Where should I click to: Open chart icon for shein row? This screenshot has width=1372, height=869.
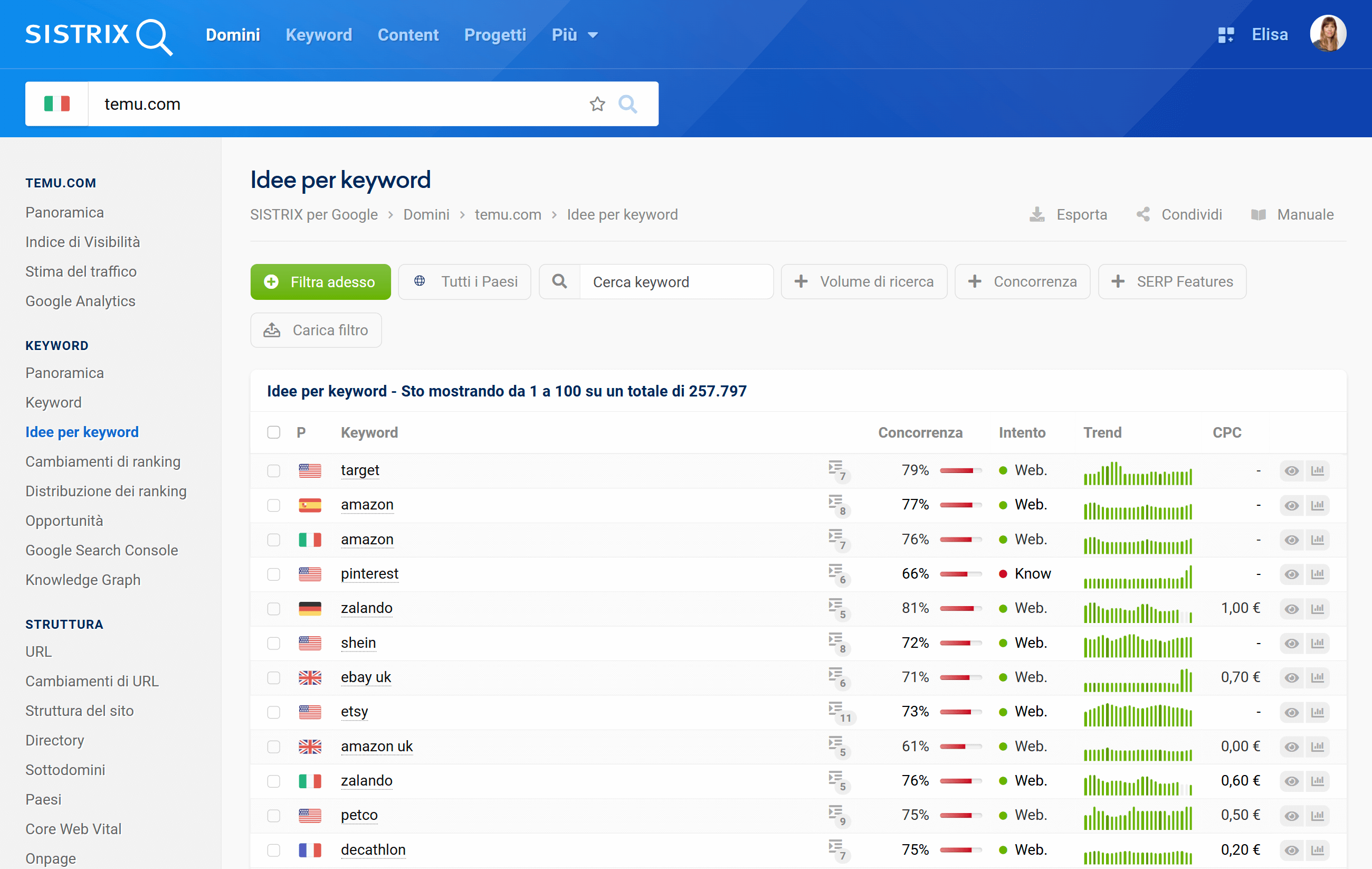[1318, 643]
